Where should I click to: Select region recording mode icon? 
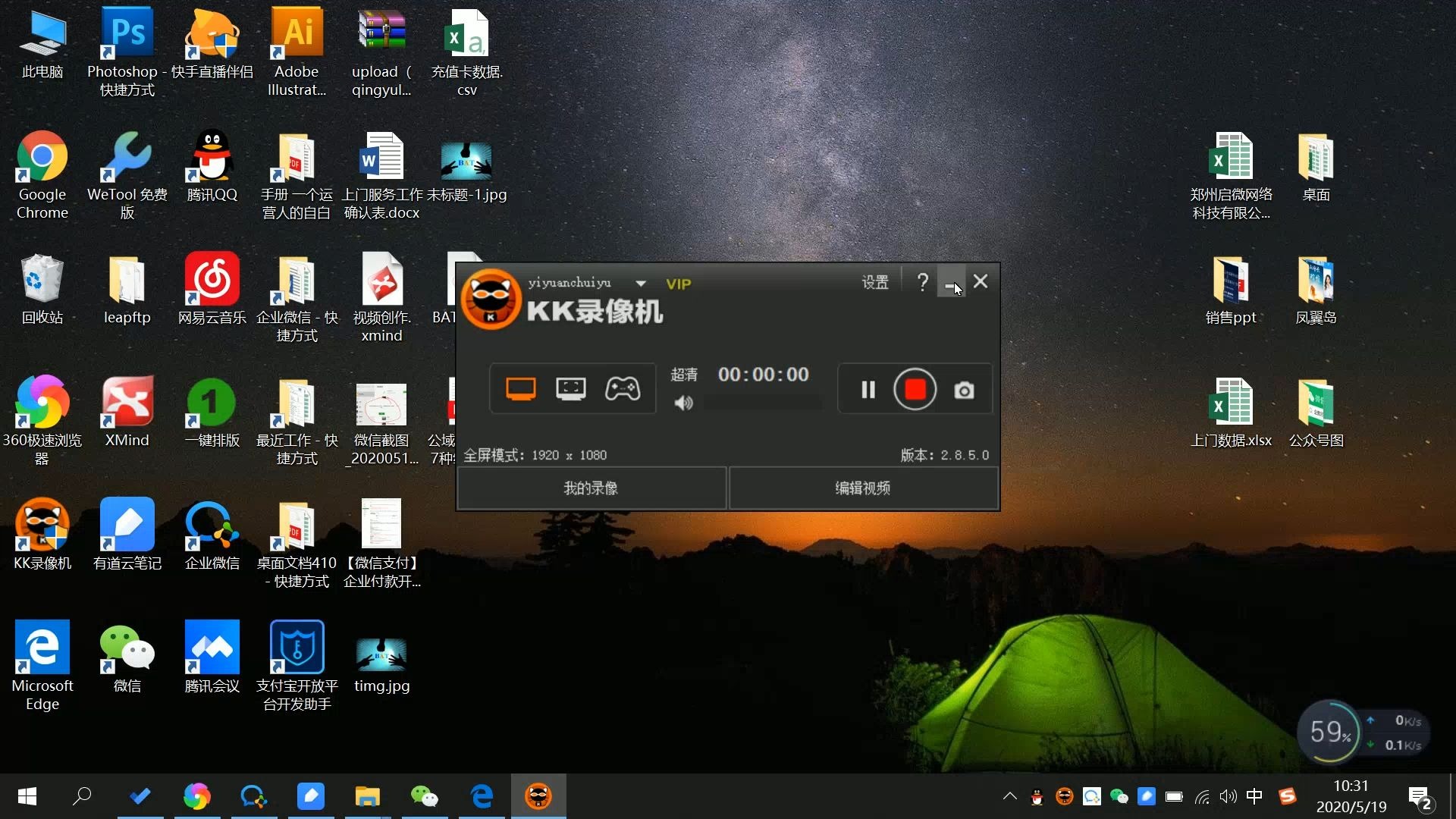(x=570, y=389)
